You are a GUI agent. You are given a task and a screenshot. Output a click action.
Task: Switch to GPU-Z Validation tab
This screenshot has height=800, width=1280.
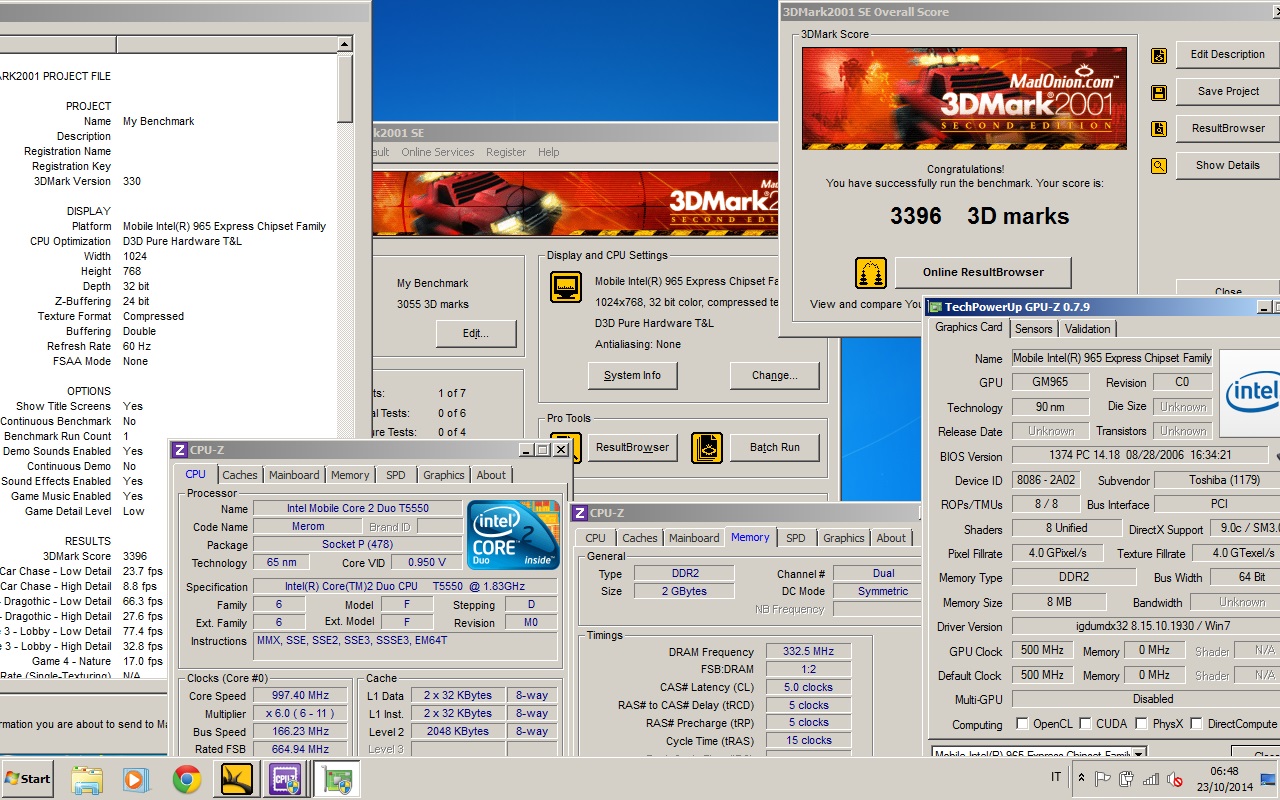1087,328
